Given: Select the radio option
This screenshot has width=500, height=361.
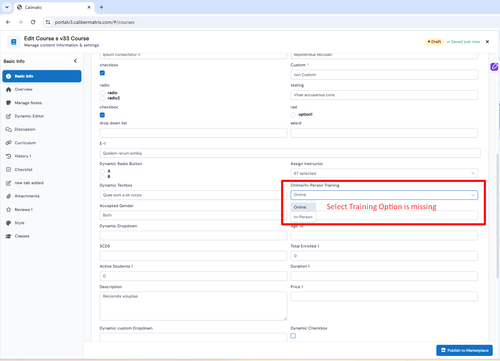Looking at the screenshot, I should click(102, 93).
